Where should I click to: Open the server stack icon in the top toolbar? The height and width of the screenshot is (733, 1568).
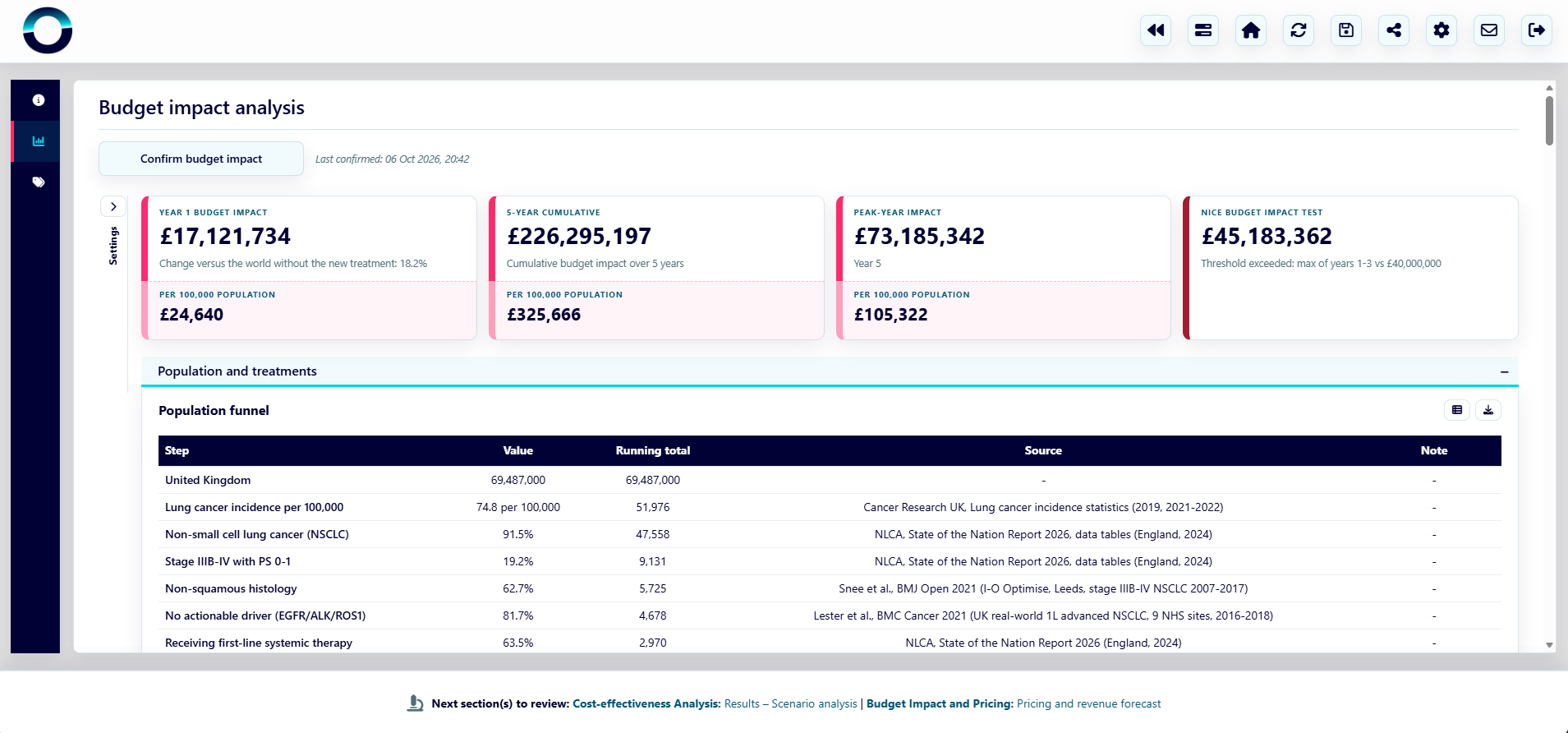pyautogui.click(x=1203, y=30)
